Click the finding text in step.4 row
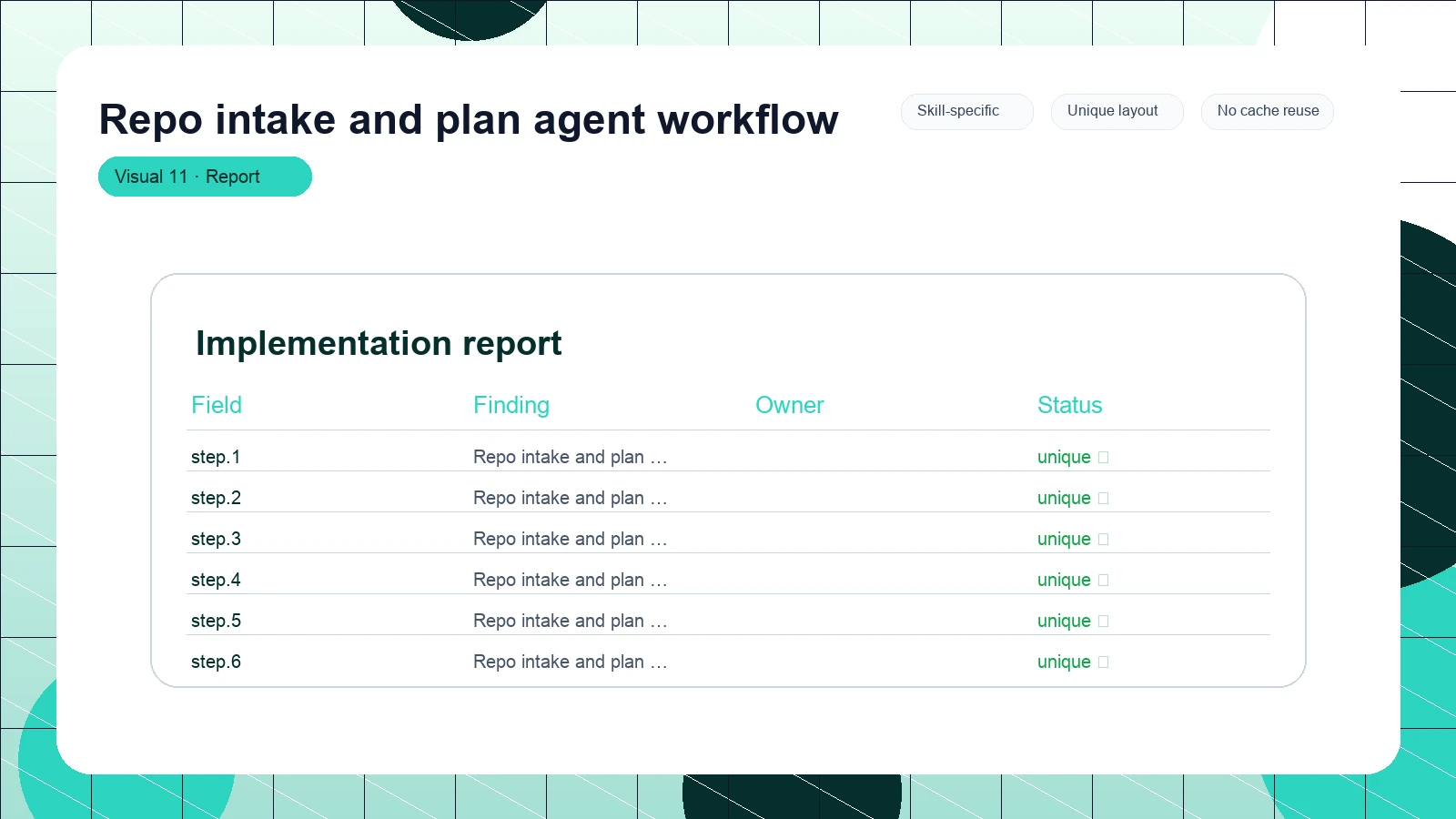1456x819 pixels. [571, 580]
